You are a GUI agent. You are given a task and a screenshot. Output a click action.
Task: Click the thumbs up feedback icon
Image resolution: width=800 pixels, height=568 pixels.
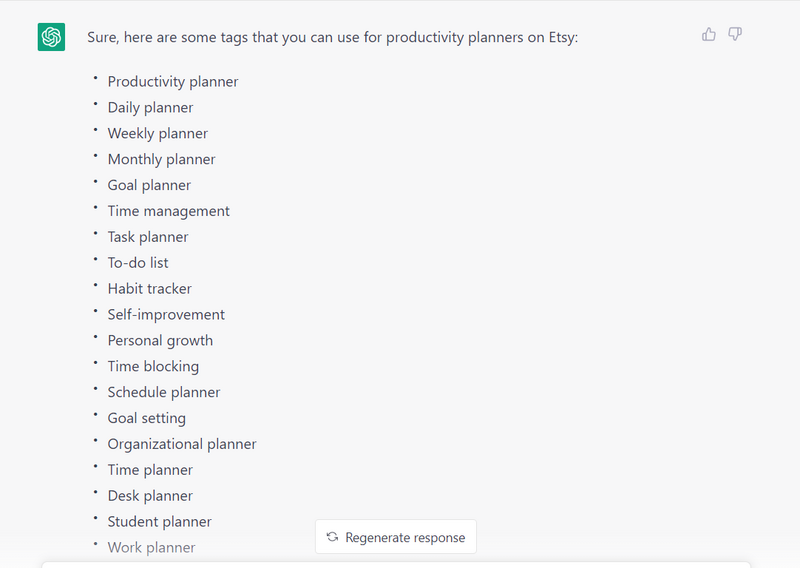click(x=709, y=34)
